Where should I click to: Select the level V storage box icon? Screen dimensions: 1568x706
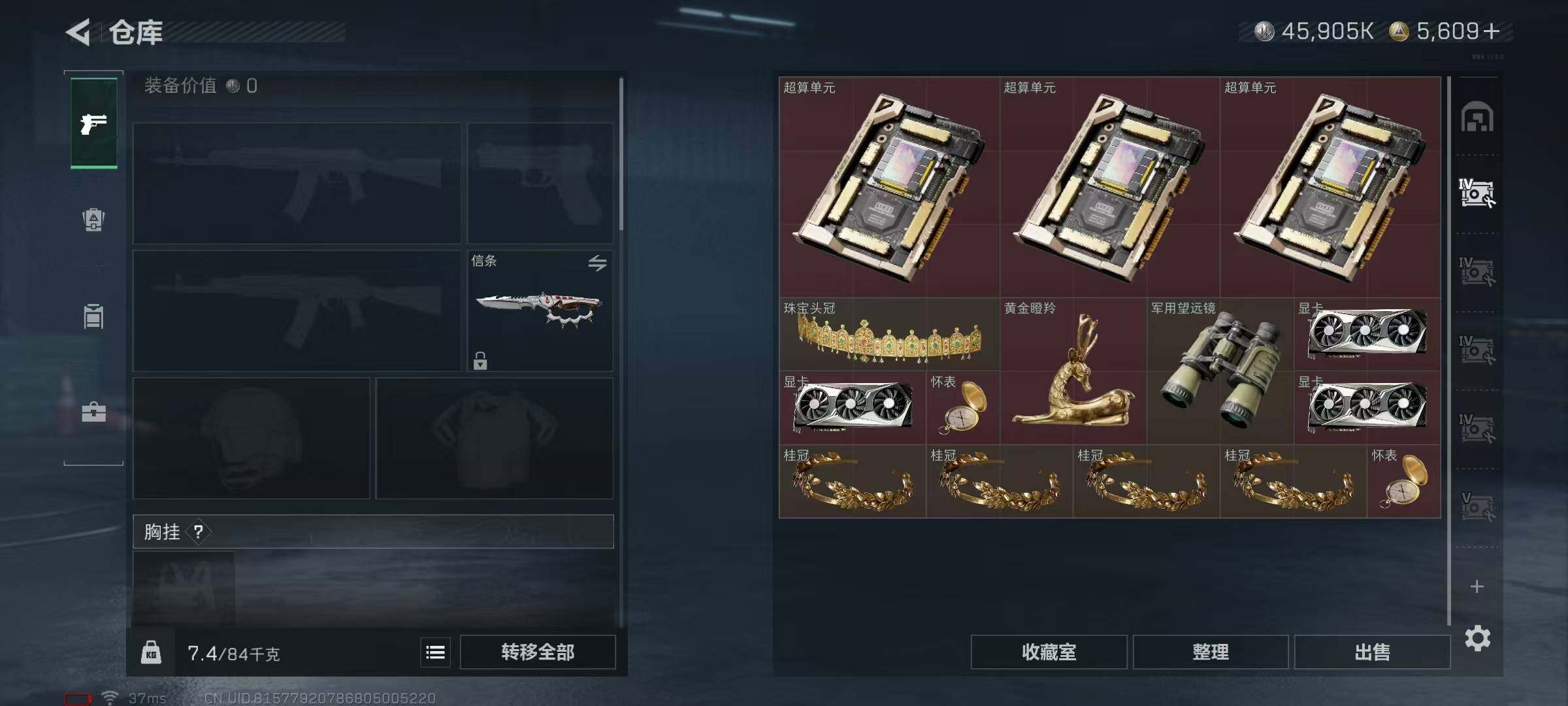click(1477, 507)
